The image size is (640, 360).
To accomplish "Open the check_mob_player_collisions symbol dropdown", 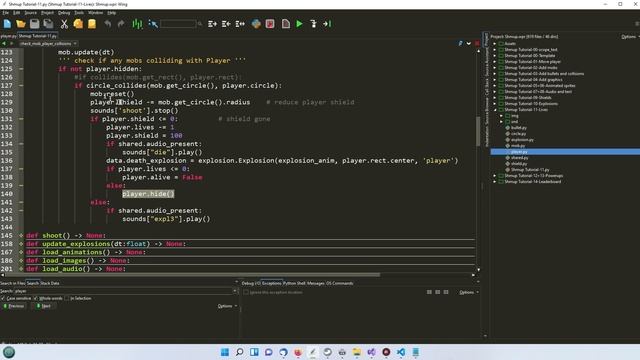I will point(48,43).
